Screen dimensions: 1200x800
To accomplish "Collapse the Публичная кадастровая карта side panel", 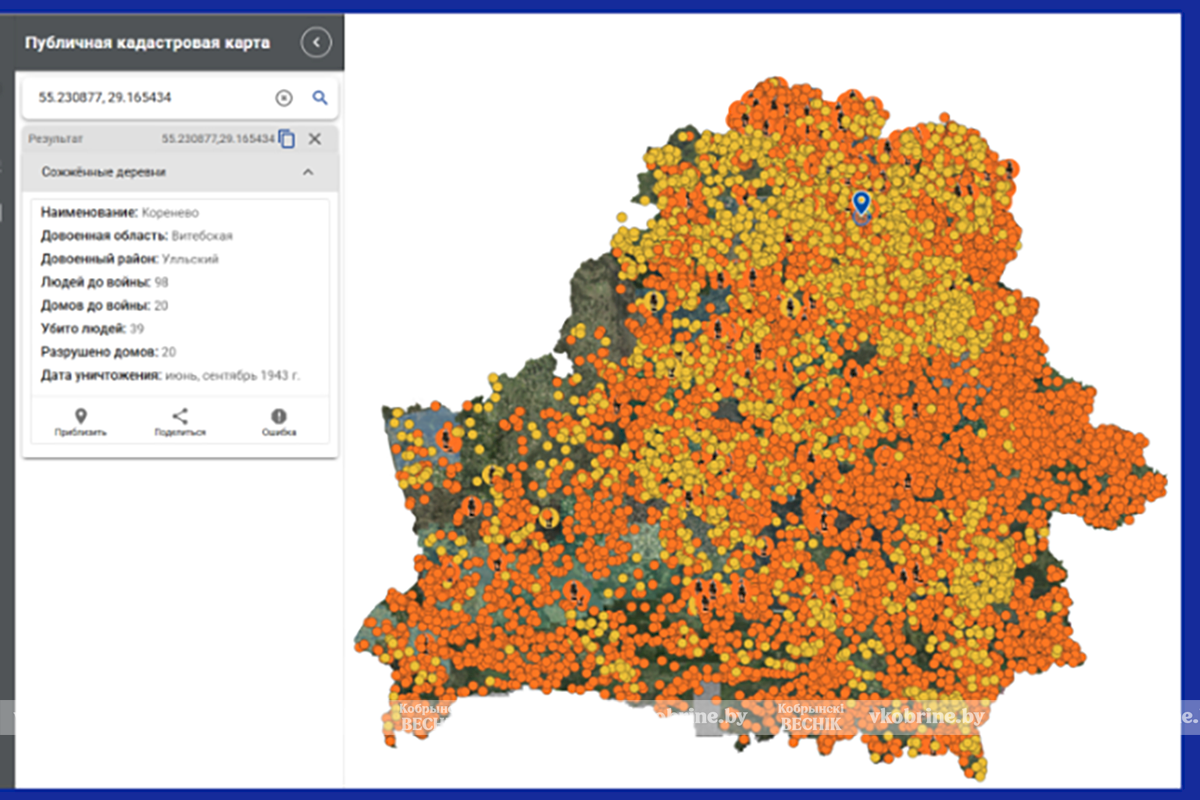I will tap(316, 43).
